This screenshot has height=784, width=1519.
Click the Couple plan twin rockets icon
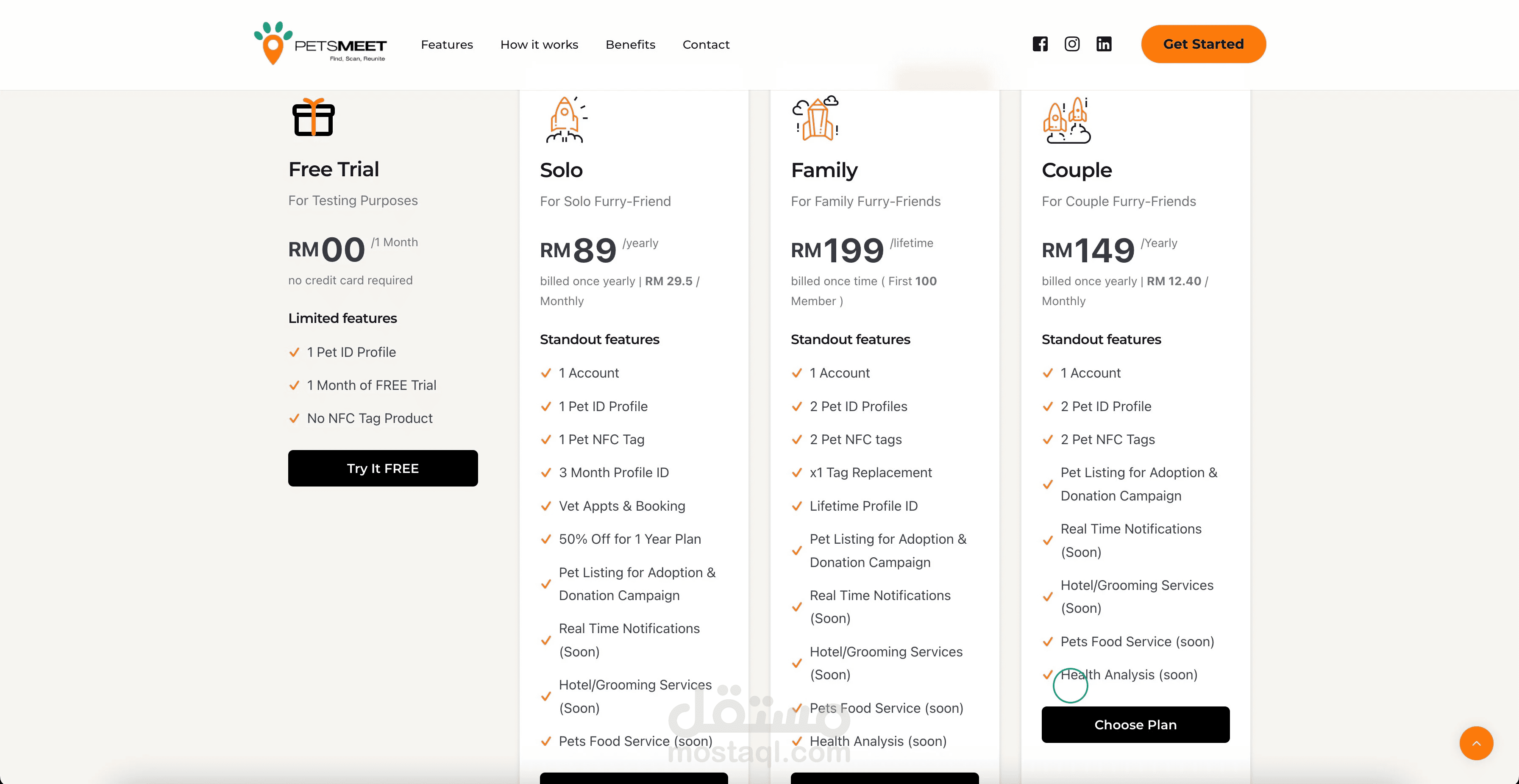pos(1067,120)
